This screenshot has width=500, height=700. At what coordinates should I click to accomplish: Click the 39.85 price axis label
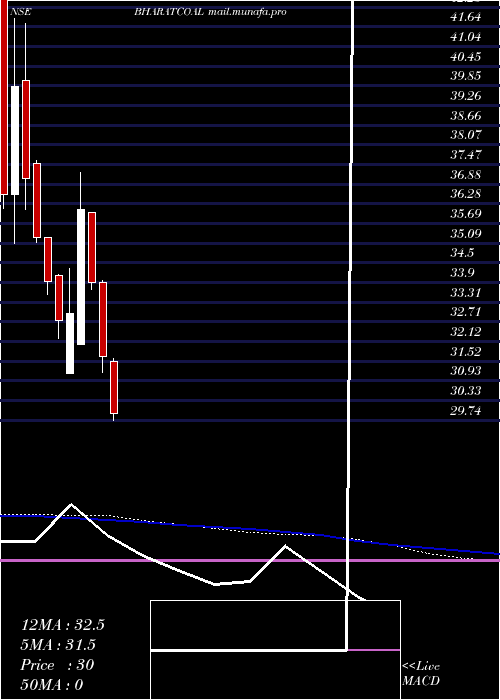[466, 76]
